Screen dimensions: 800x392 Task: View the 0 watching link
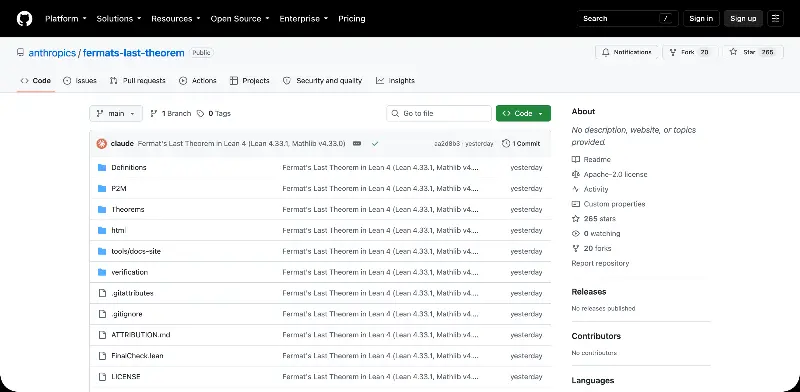596,233
